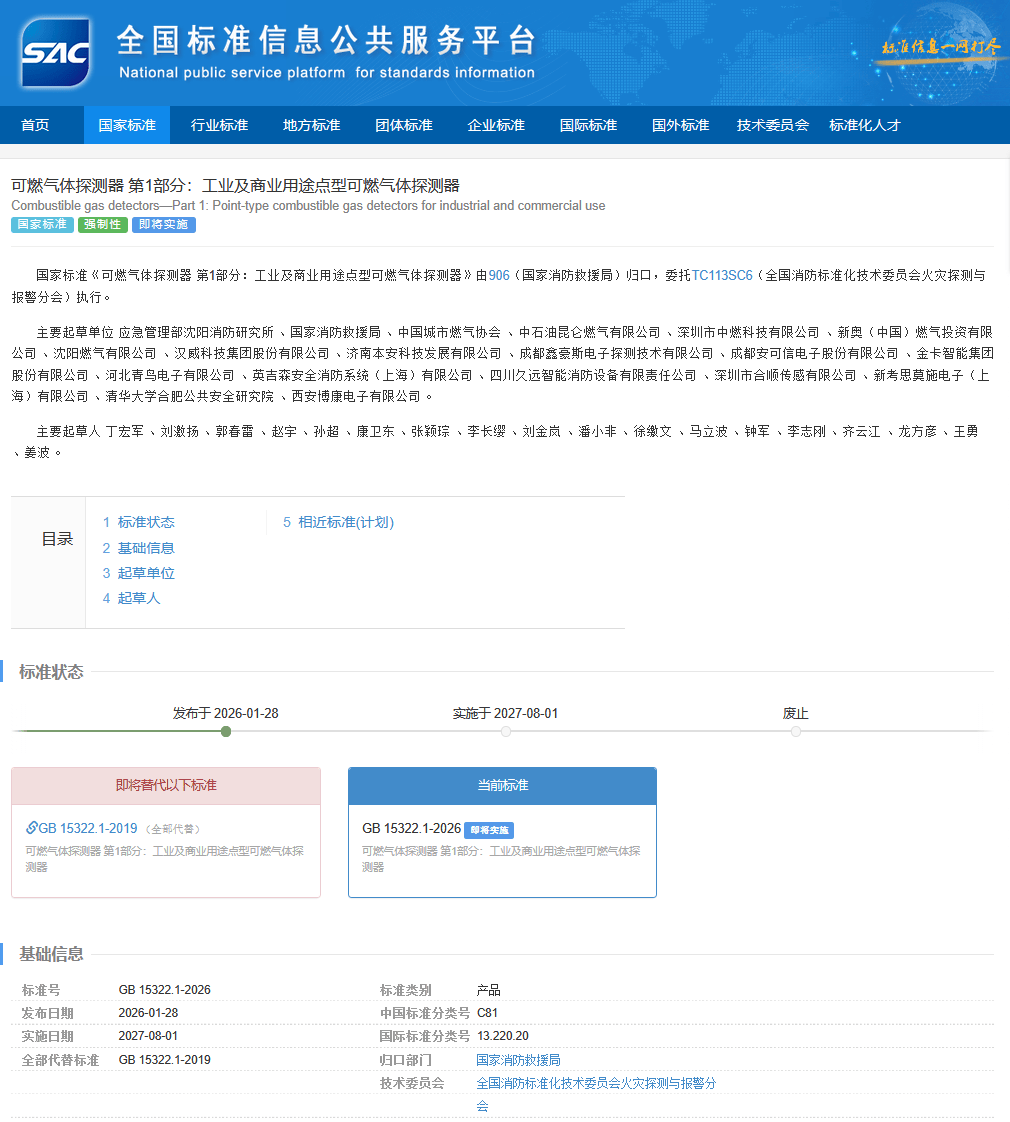Jump to 基础信息 contents entry
This screenshot has height=1122, width=1010.
pos(145,548)
